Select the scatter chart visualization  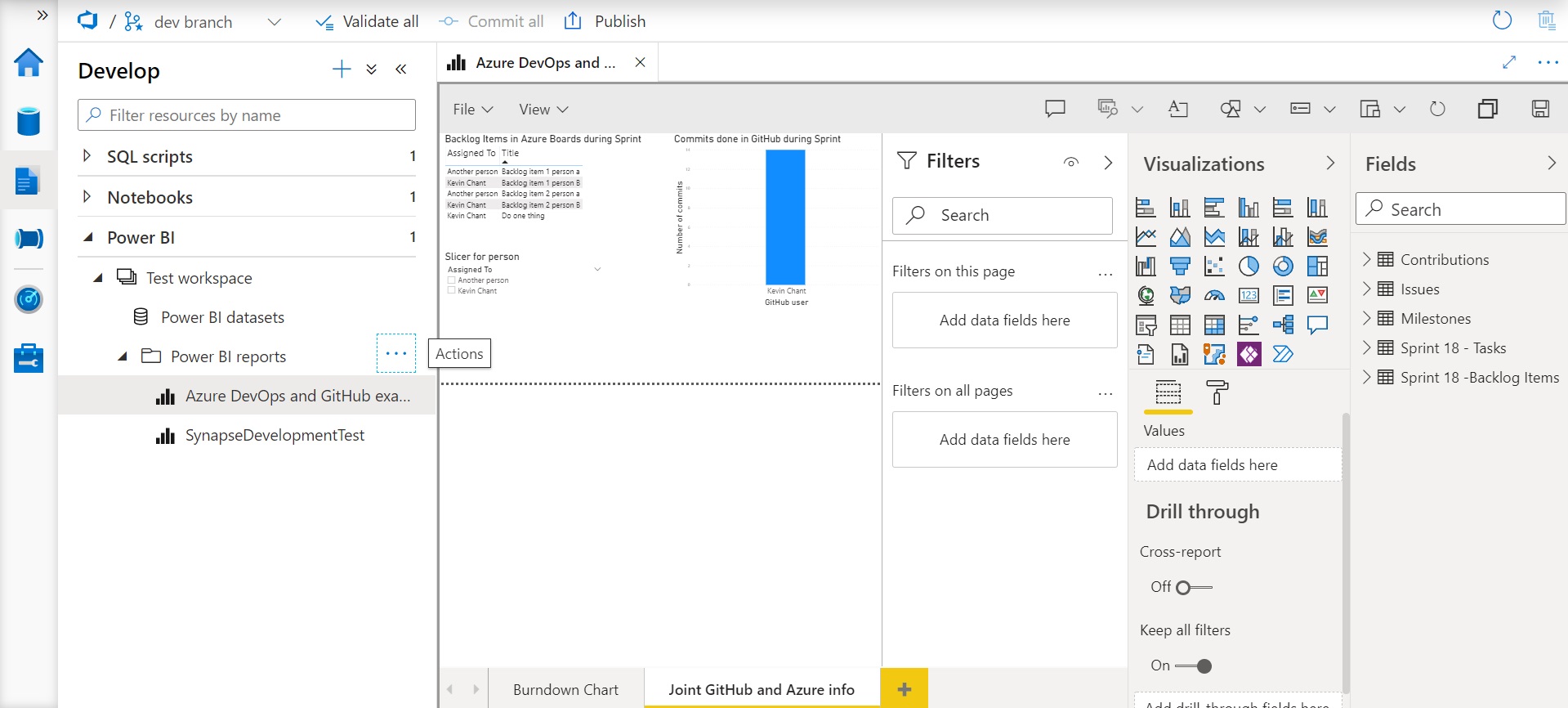[x=1214, y=266]
